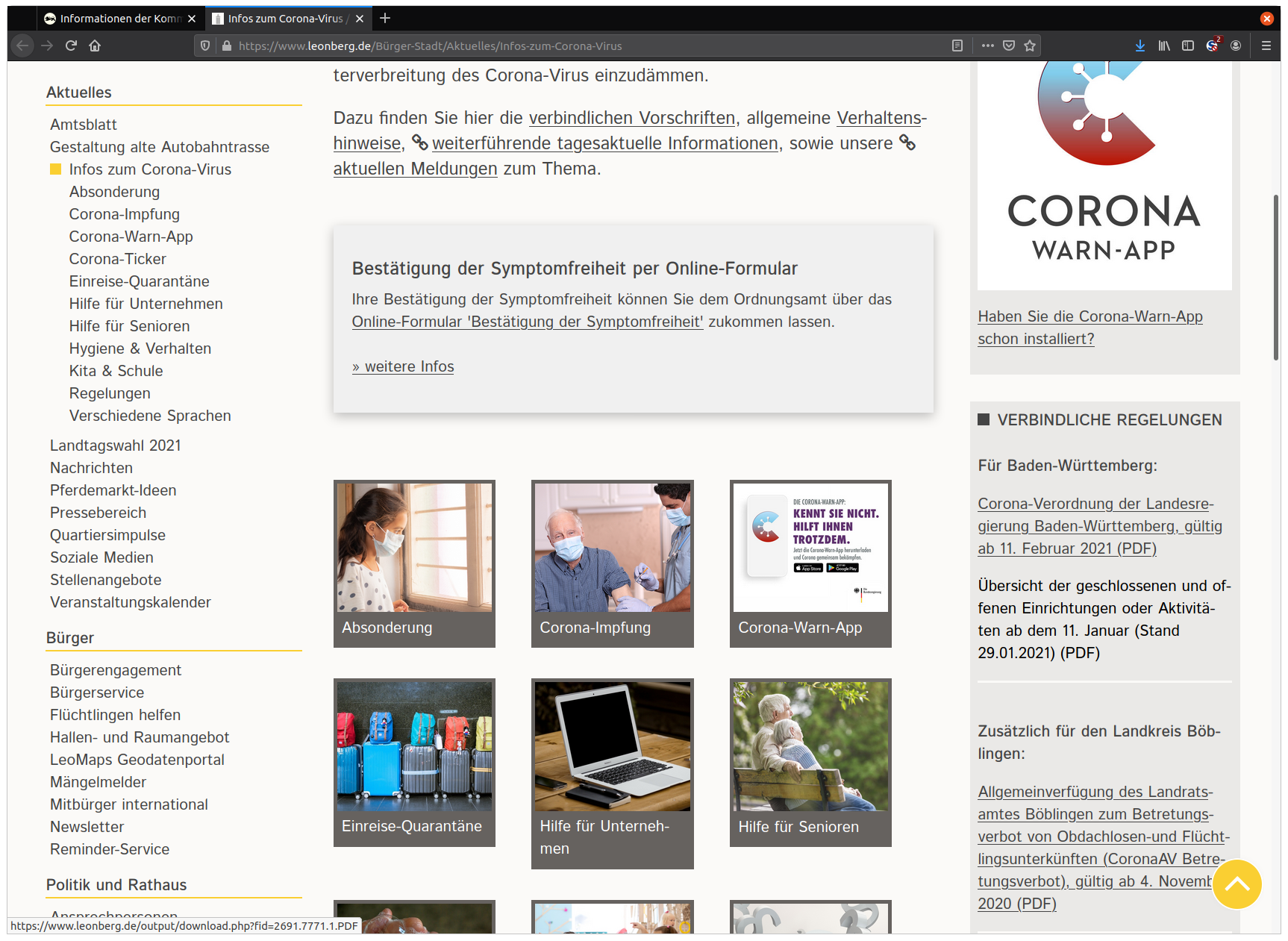Open Firefox account icon

[1236, 46]
